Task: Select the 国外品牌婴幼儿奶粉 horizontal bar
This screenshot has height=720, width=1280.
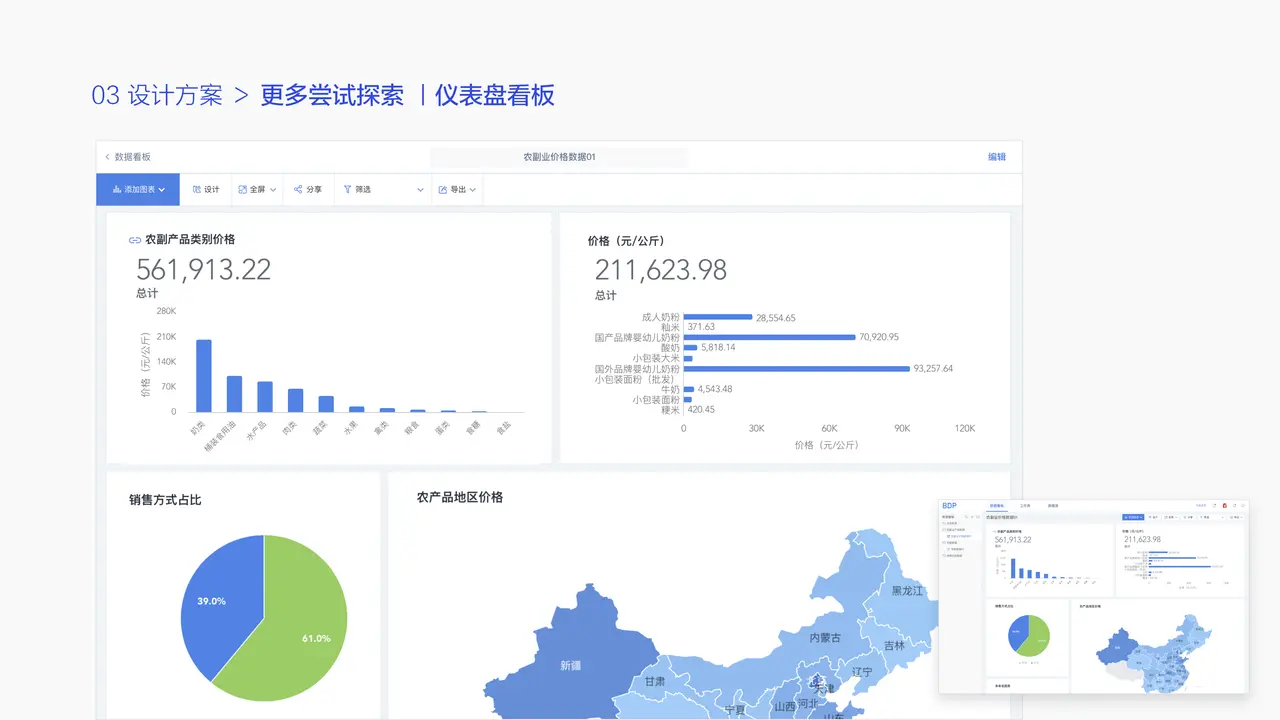Action: point(797,369)
